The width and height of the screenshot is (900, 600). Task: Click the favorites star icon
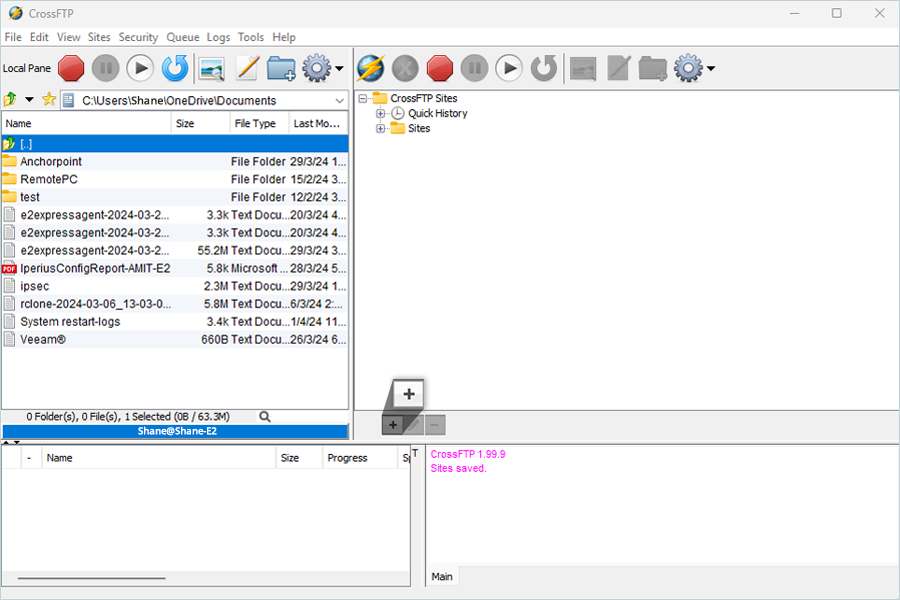coord(49,99)
